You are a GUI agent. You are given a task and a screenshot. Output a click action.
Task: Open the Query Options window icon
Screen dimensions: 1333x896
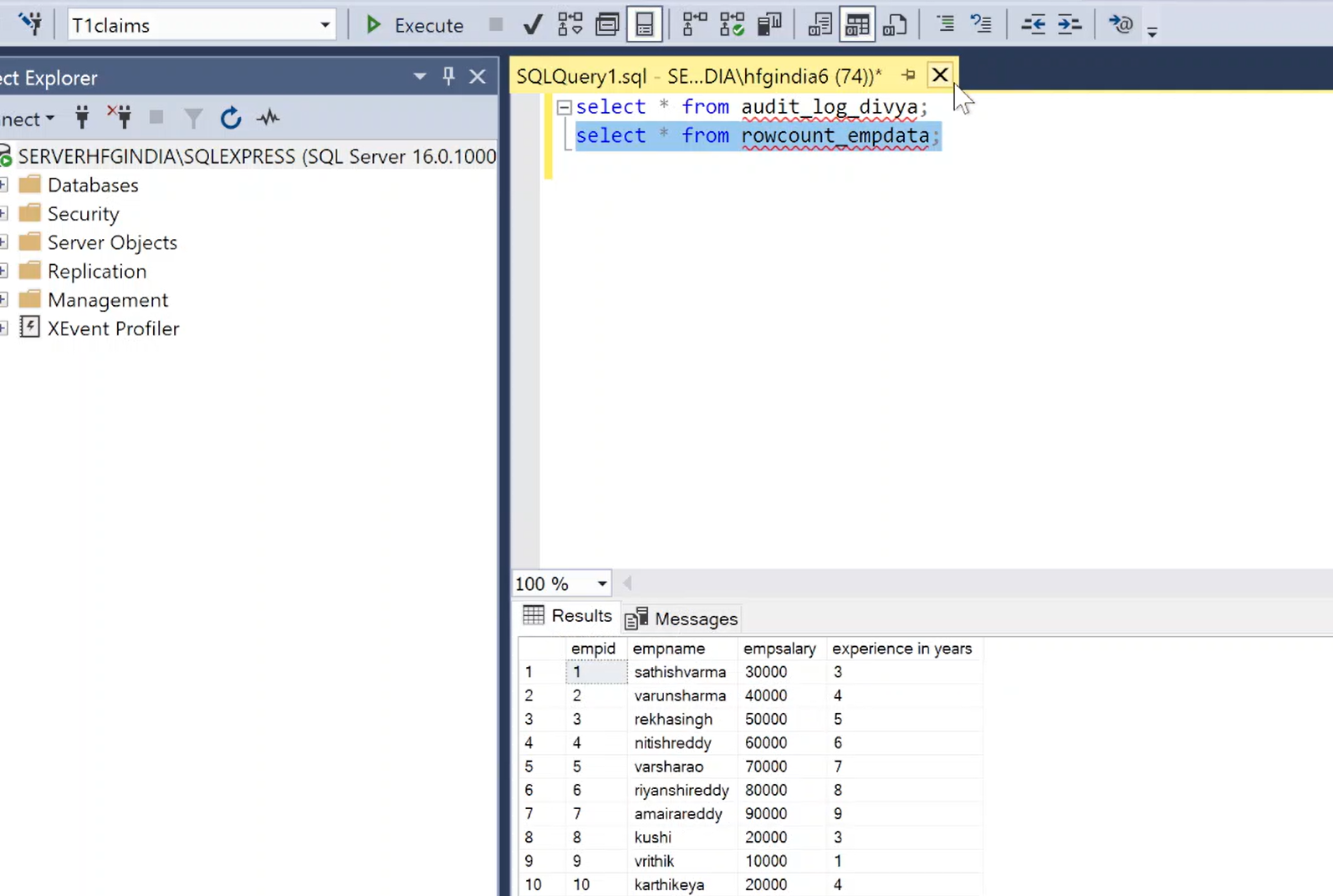[x=607, y=25]
